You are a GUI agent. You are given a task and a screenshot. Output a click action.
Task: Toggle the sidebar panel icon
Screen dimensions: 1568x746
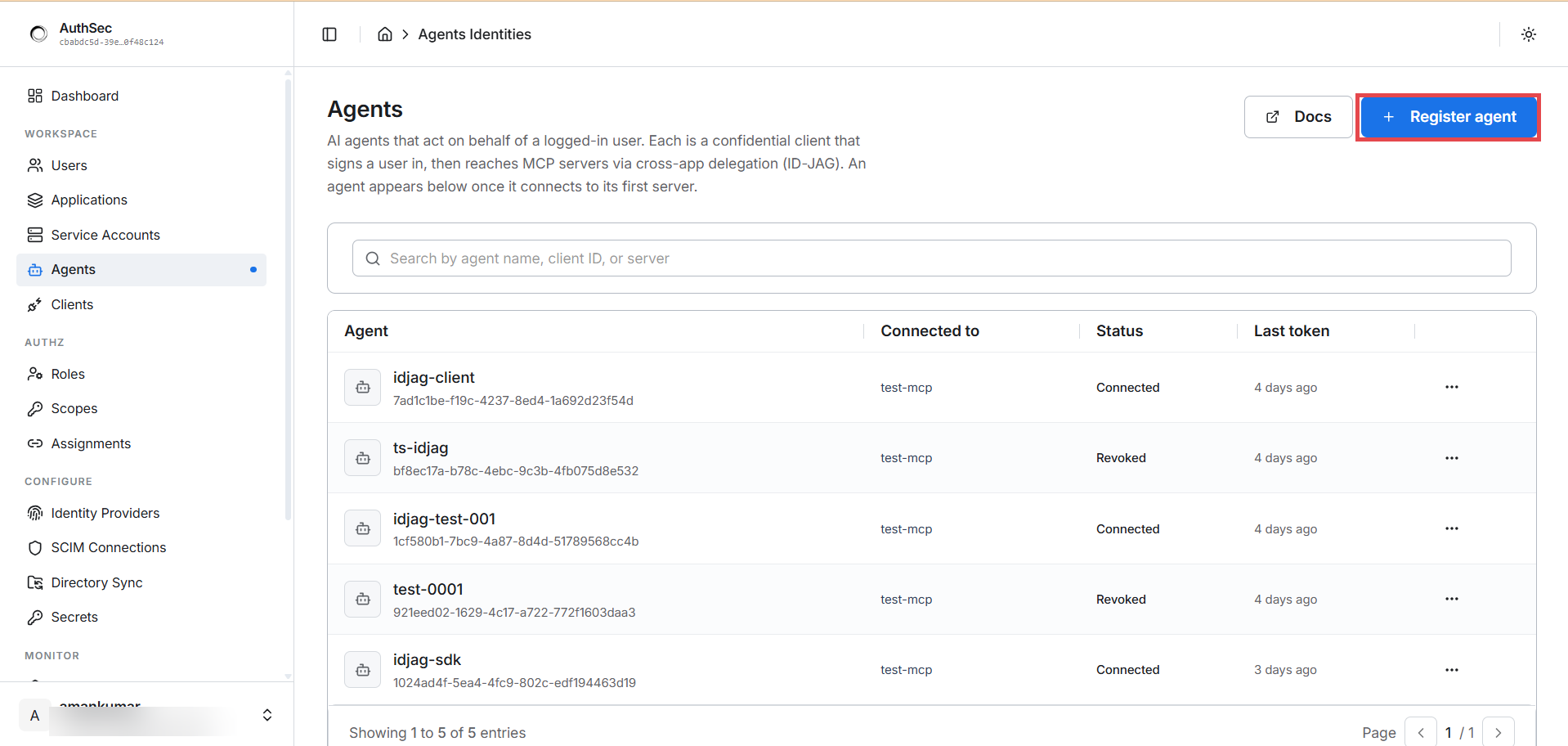pos(329,34)
